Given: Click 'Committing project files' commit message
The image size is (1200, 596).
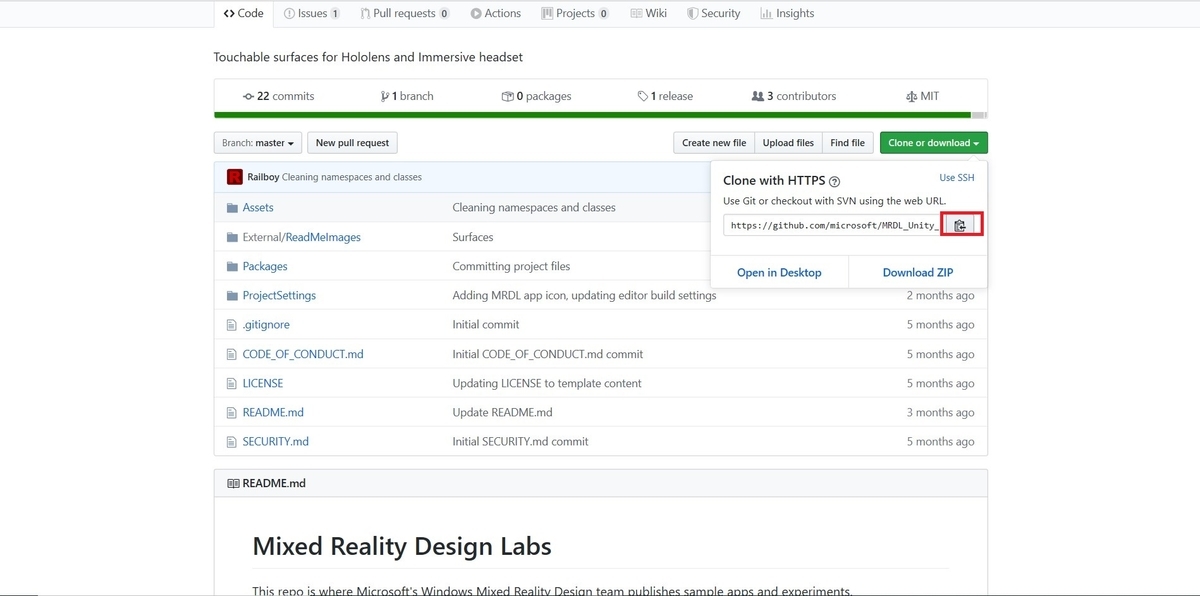Looking at the screenshot, I should point(512,267).
